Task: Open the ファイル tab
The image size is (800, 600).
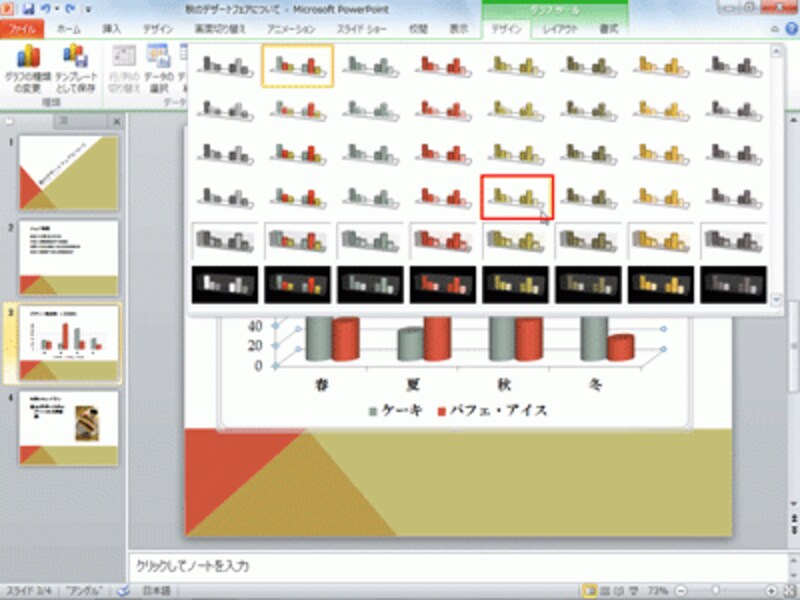Action: click(21, 29)
